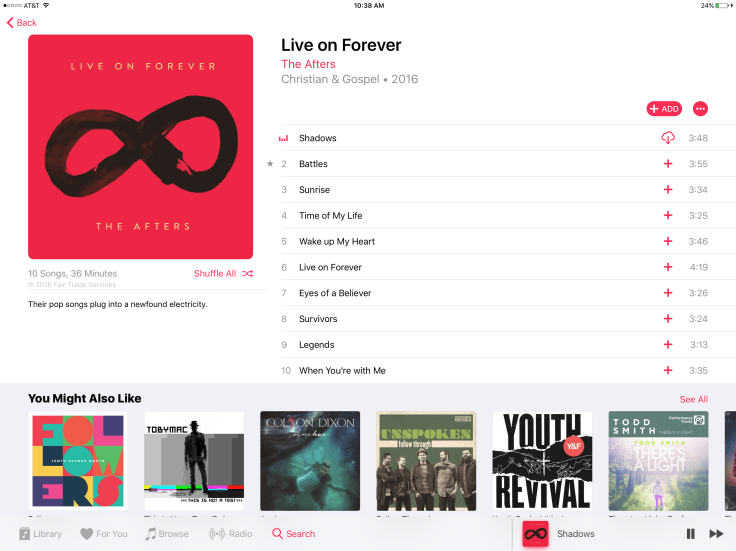Open the Library tab
Screen dimensions: 736x551
(x=40, y=534)
